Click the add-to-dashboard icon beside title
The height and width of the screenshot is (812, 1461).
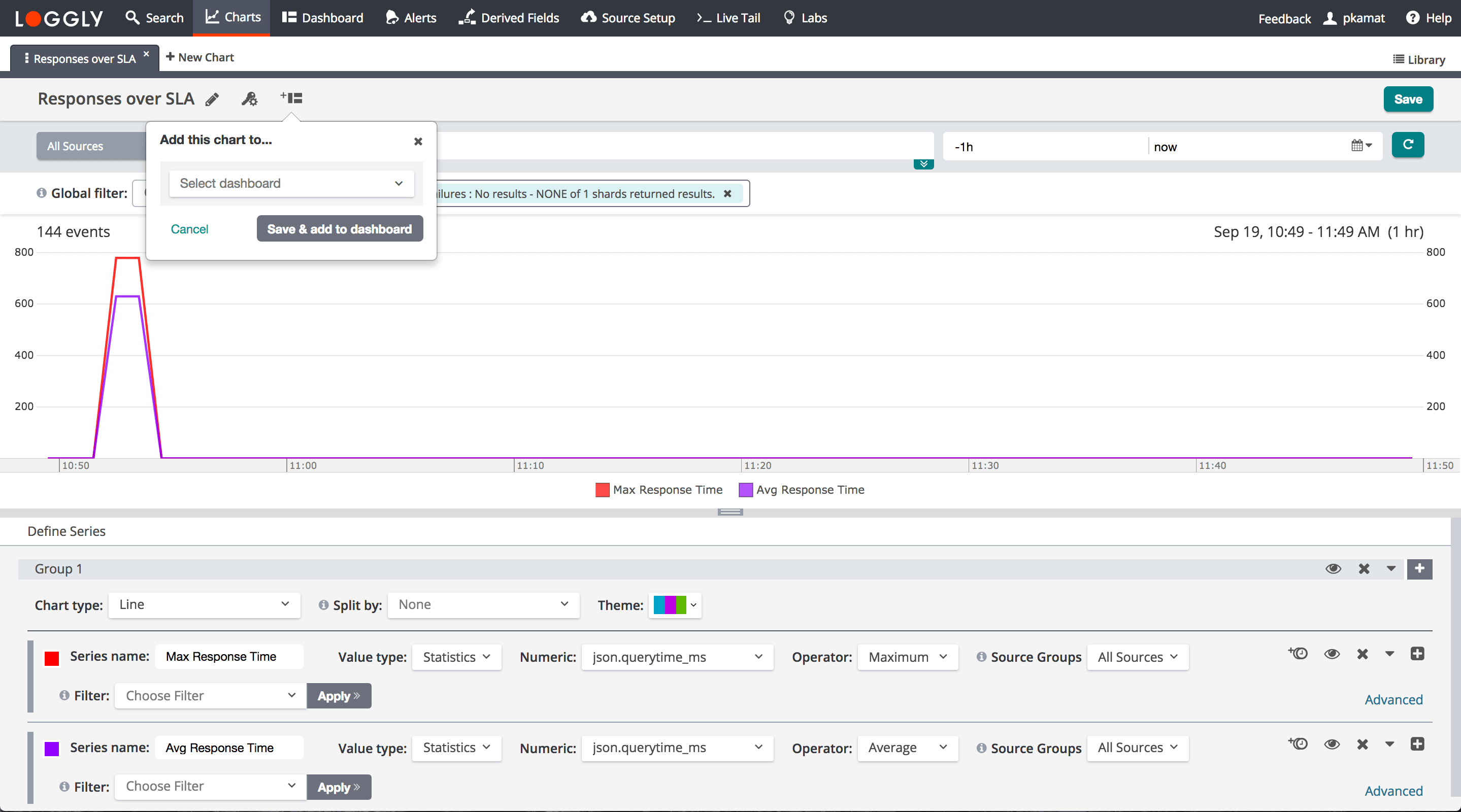[x=291, y=98]
